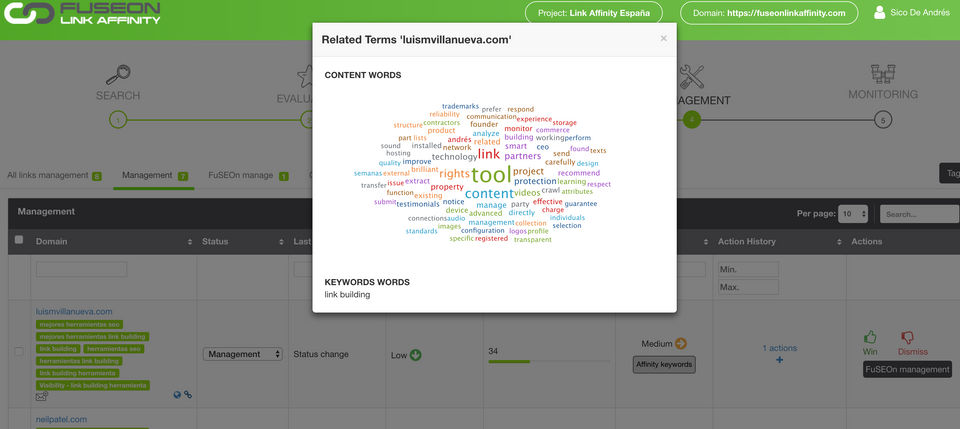The image size is (960, 429).
Task: Click the Dismiss action label
Action: point(913,352)
